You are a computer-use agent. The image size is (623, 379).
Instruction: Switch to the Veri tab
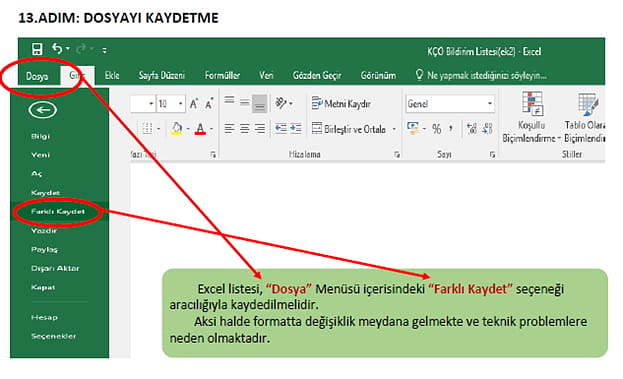pos(266,75)
